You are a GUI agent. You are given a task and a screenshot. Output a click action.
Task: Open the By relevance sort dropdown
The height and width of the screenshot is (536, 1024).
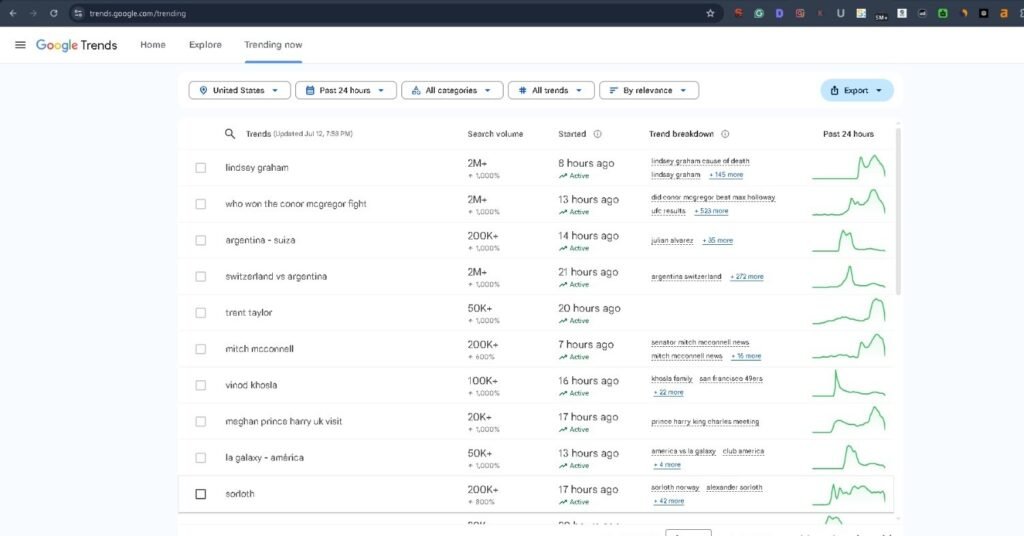(x=649, y=90)
